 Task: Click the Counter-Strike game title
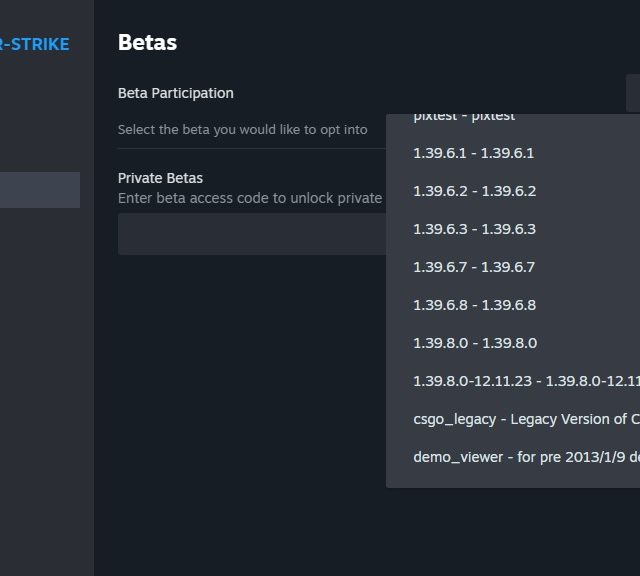click(x=35, y=44)
